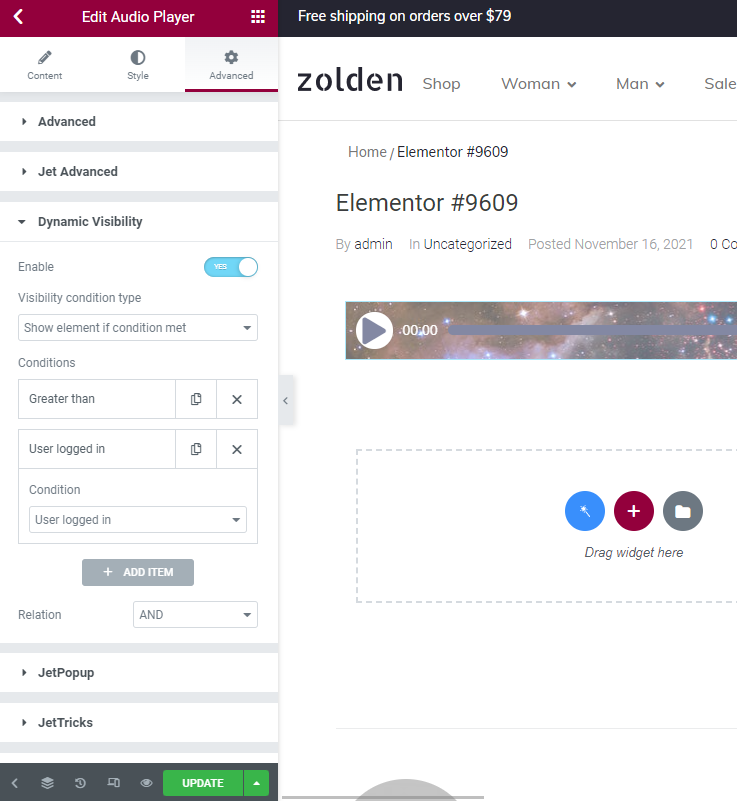Open the Shop menu link

(441, 84)
